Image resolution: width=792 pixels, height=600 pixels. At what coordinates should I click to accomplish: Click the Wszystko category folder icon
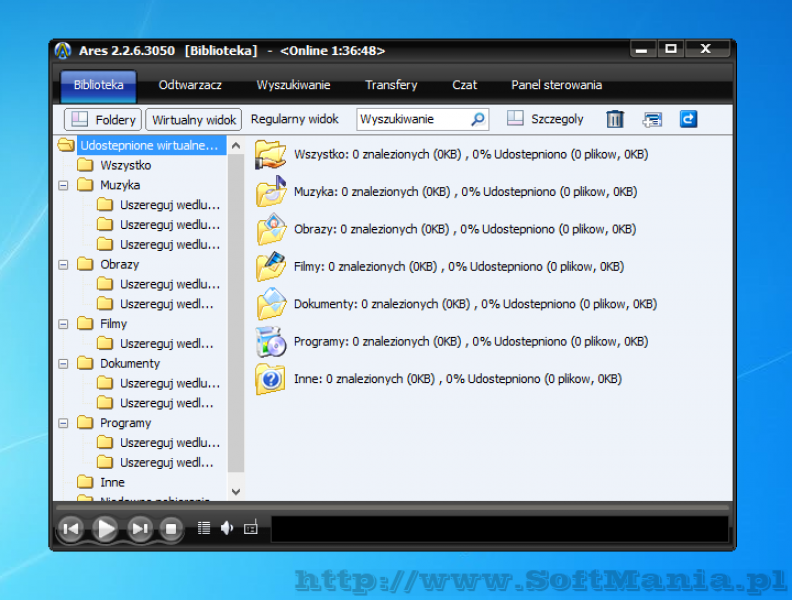[x=270, y=154]
